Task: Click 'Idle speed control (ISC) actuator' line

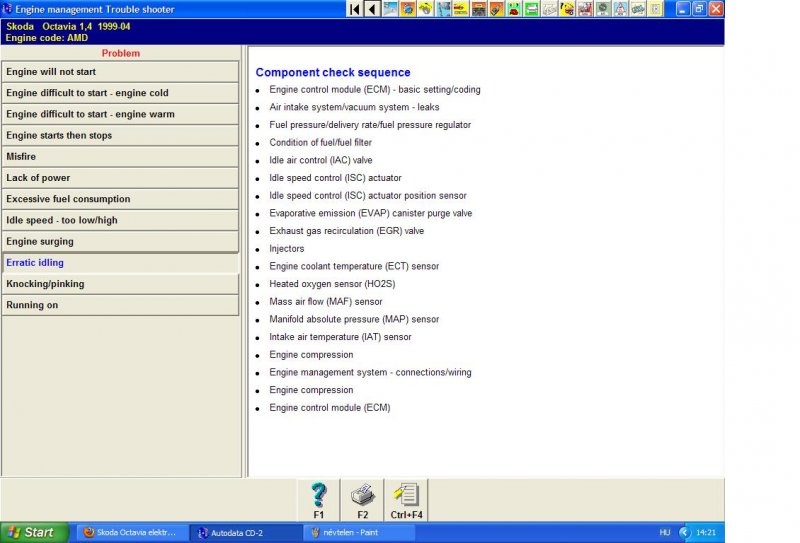Action: (x=335, y=178)
